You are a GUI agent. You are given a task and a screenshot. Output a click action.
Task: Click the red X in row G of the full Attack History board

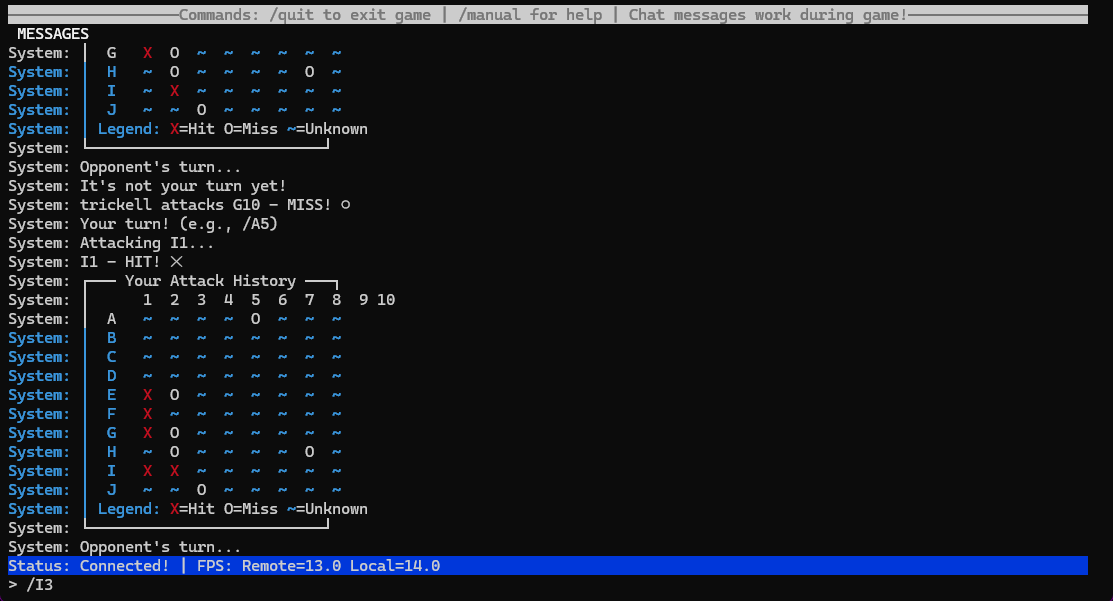148,433
